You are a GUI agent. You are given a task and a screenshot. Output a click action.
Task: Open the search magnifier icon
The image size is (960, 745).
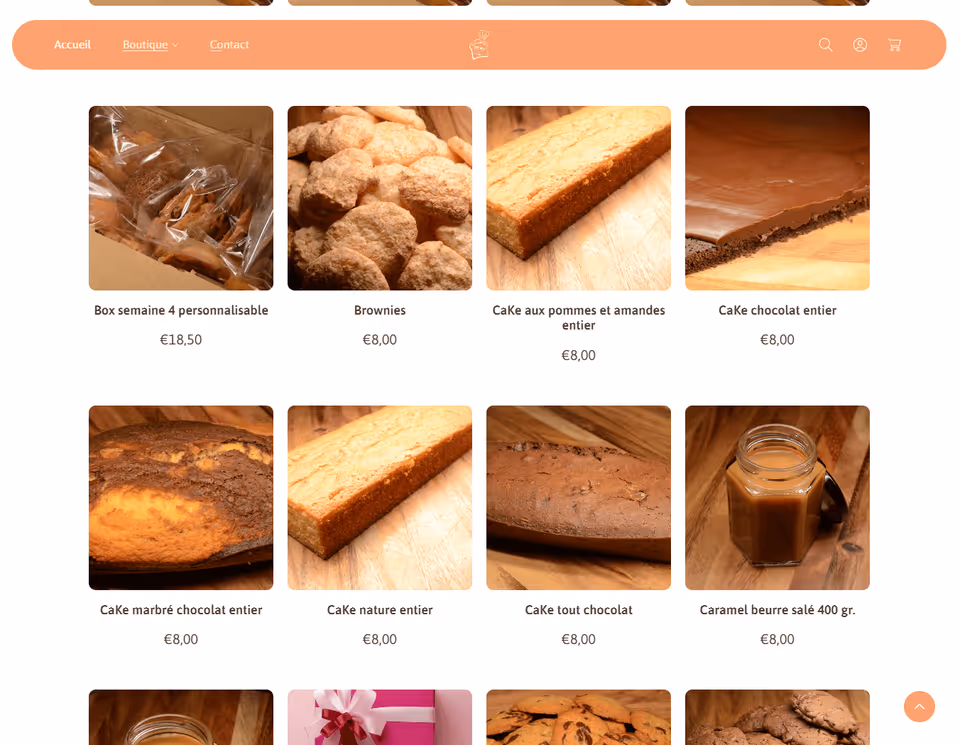825,45
